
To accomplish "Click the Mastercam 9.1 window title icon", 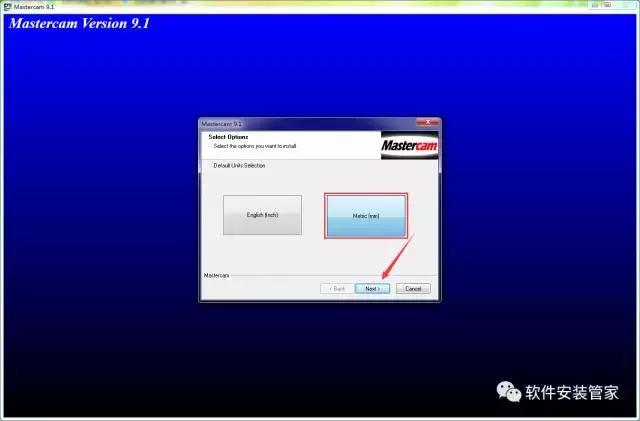I will click(7, 6).
